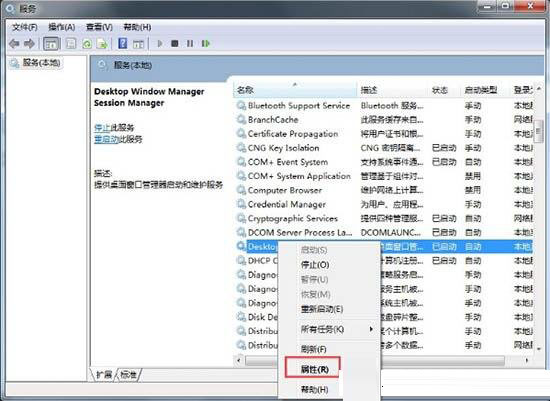This screenshot has height=401, width=550.
Task: Click the horizontal scrollbar left arrow
Action: coord(239,360)
